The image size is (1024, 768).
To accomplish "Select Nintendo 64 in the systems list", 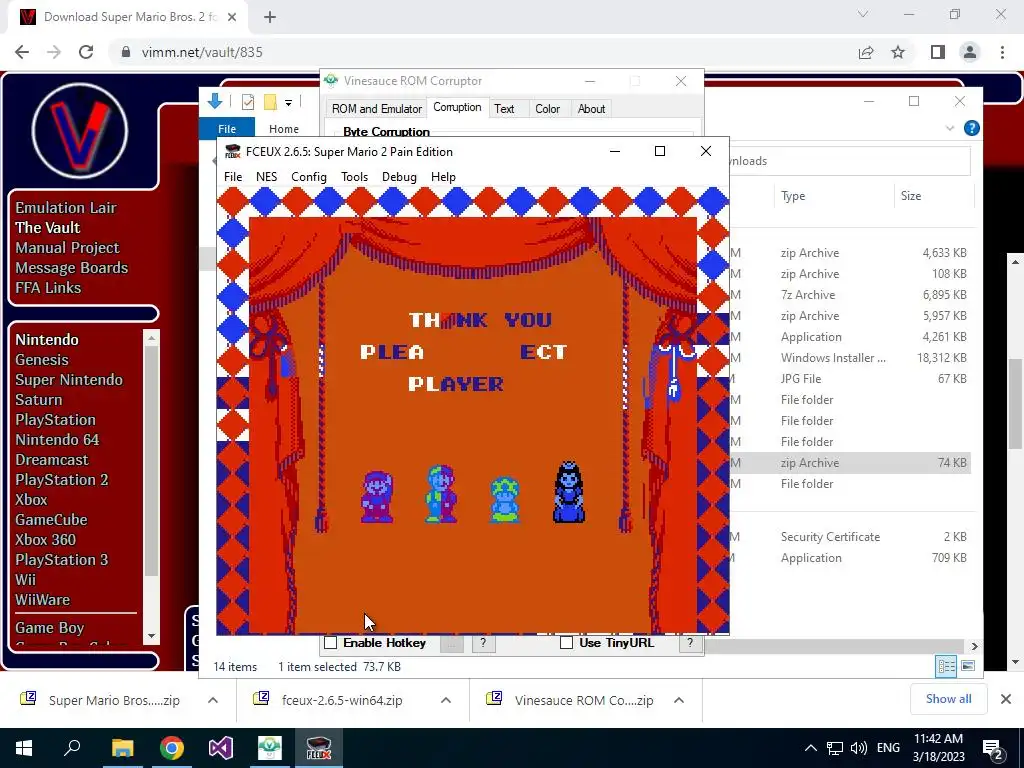I will click(57, 440).
